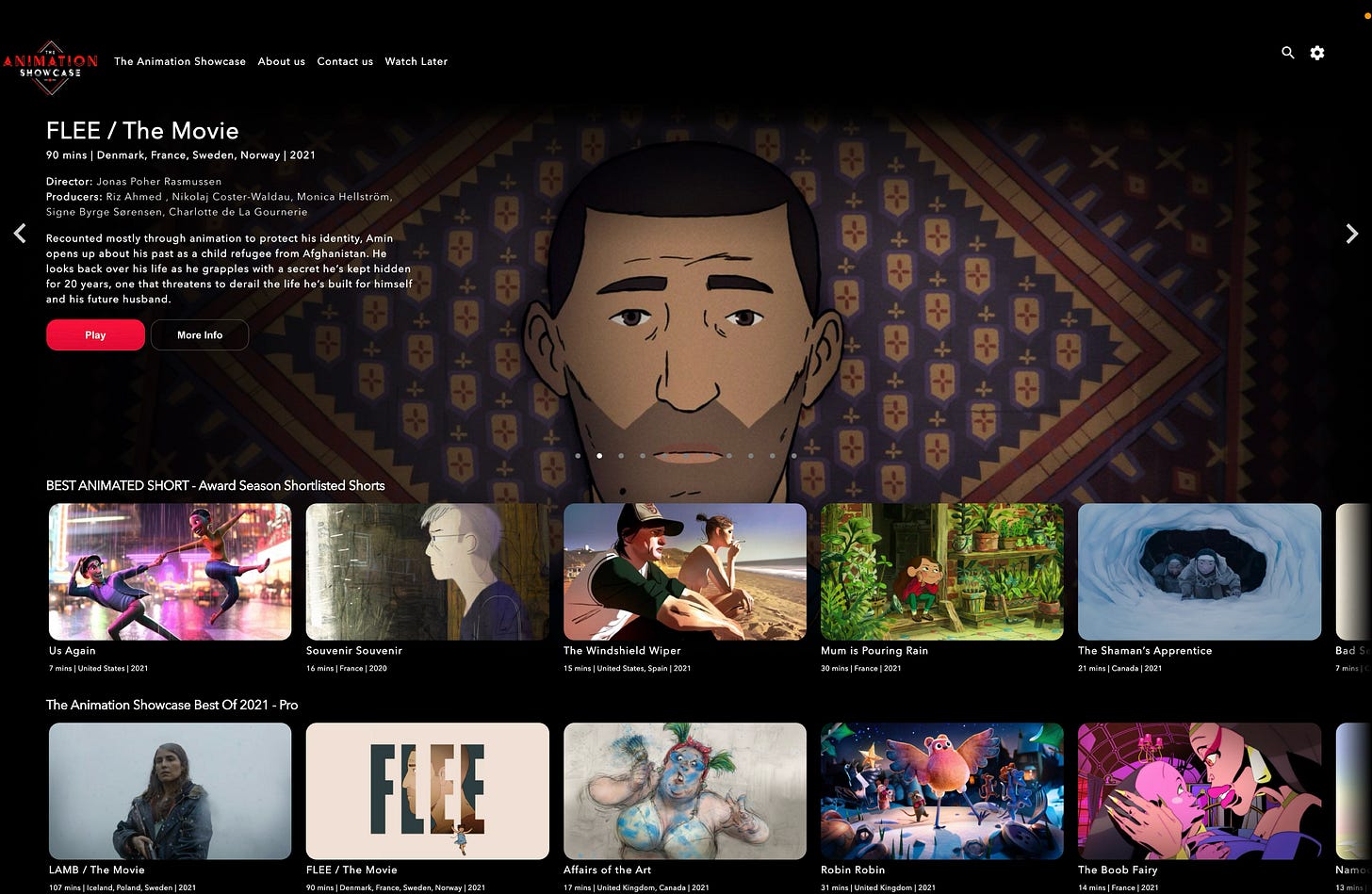Click 'The Animation Showcase Best Of 2021 - Pro' heading
1372x894 pixels.
[x=172, y=705]
